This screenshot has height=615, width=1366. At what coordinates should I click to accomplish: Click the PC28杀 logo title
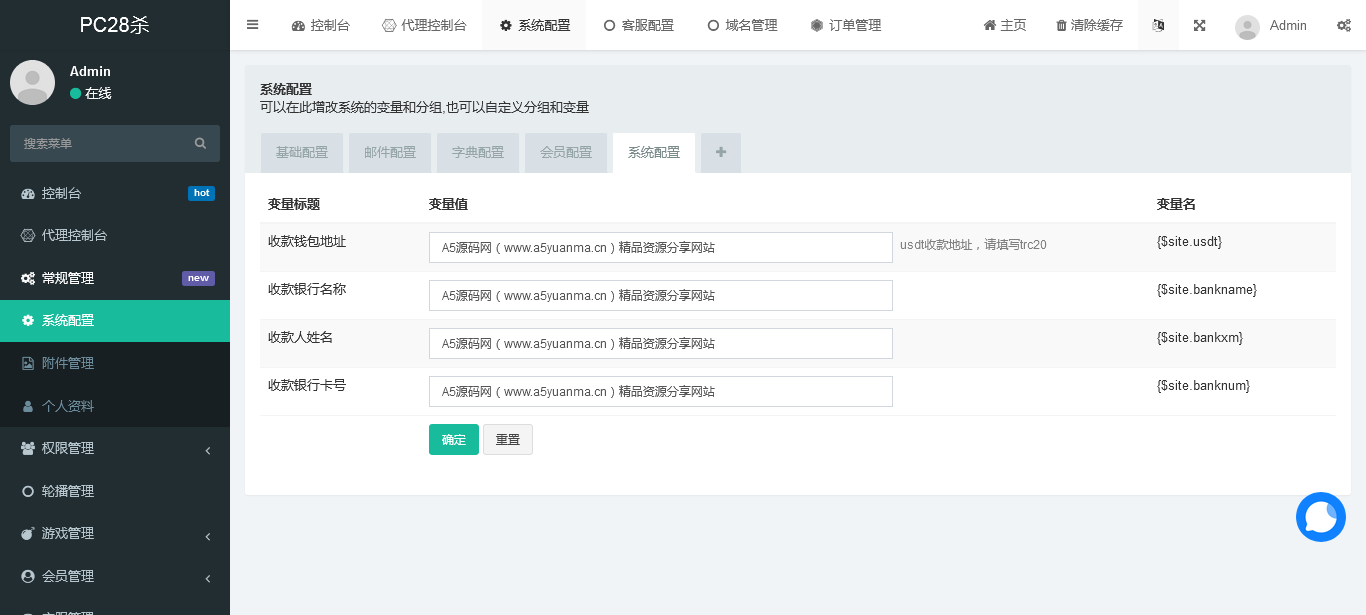(115, 26)
